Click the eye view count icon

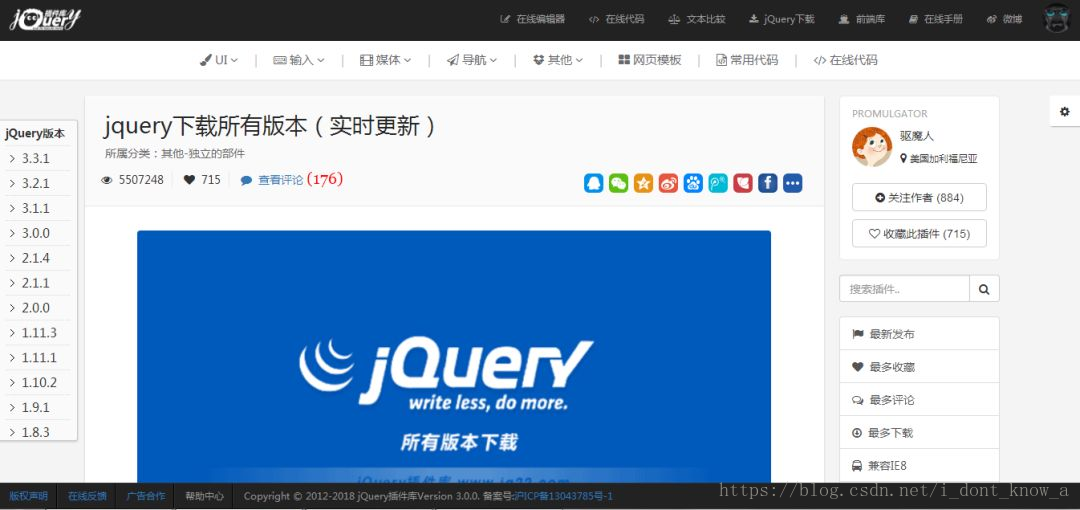(x=107, y=180)
